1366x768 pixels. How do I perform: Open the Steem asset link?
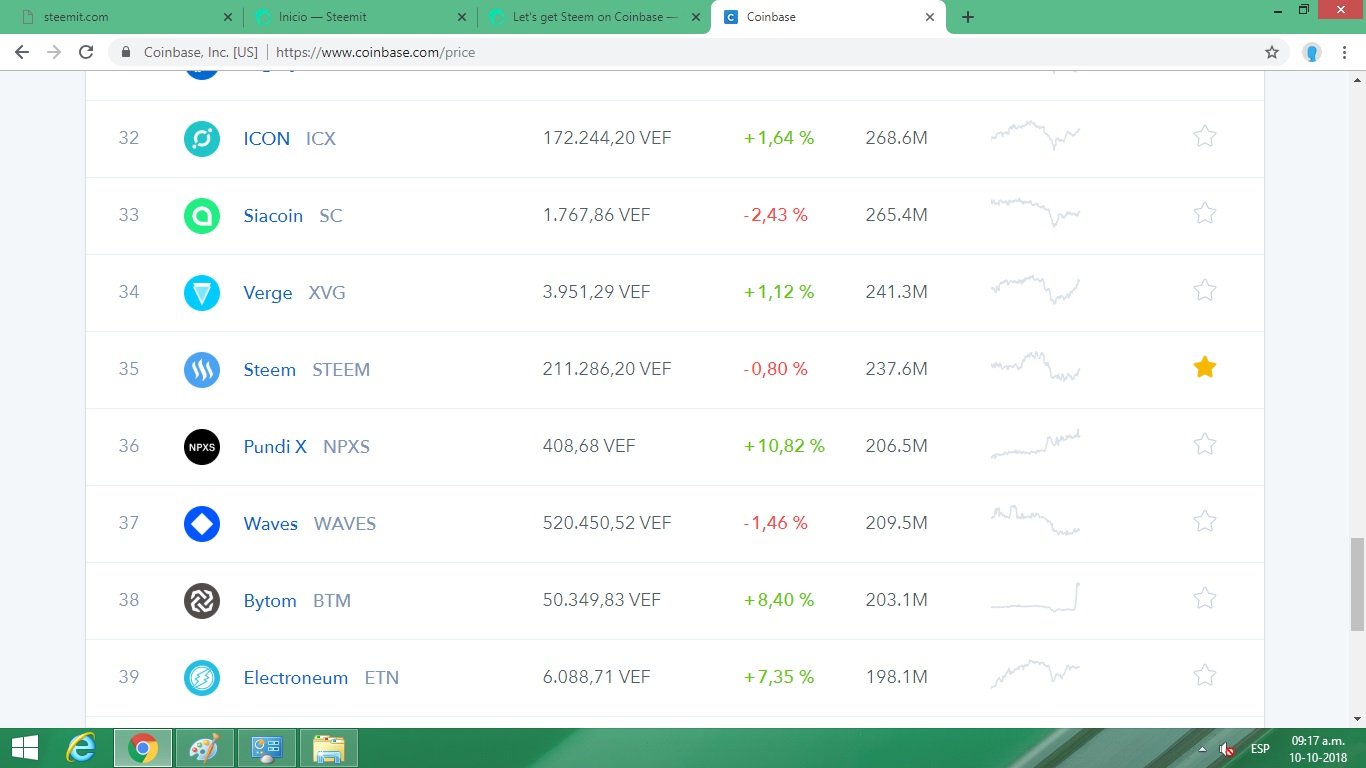(x=270, y=370)
